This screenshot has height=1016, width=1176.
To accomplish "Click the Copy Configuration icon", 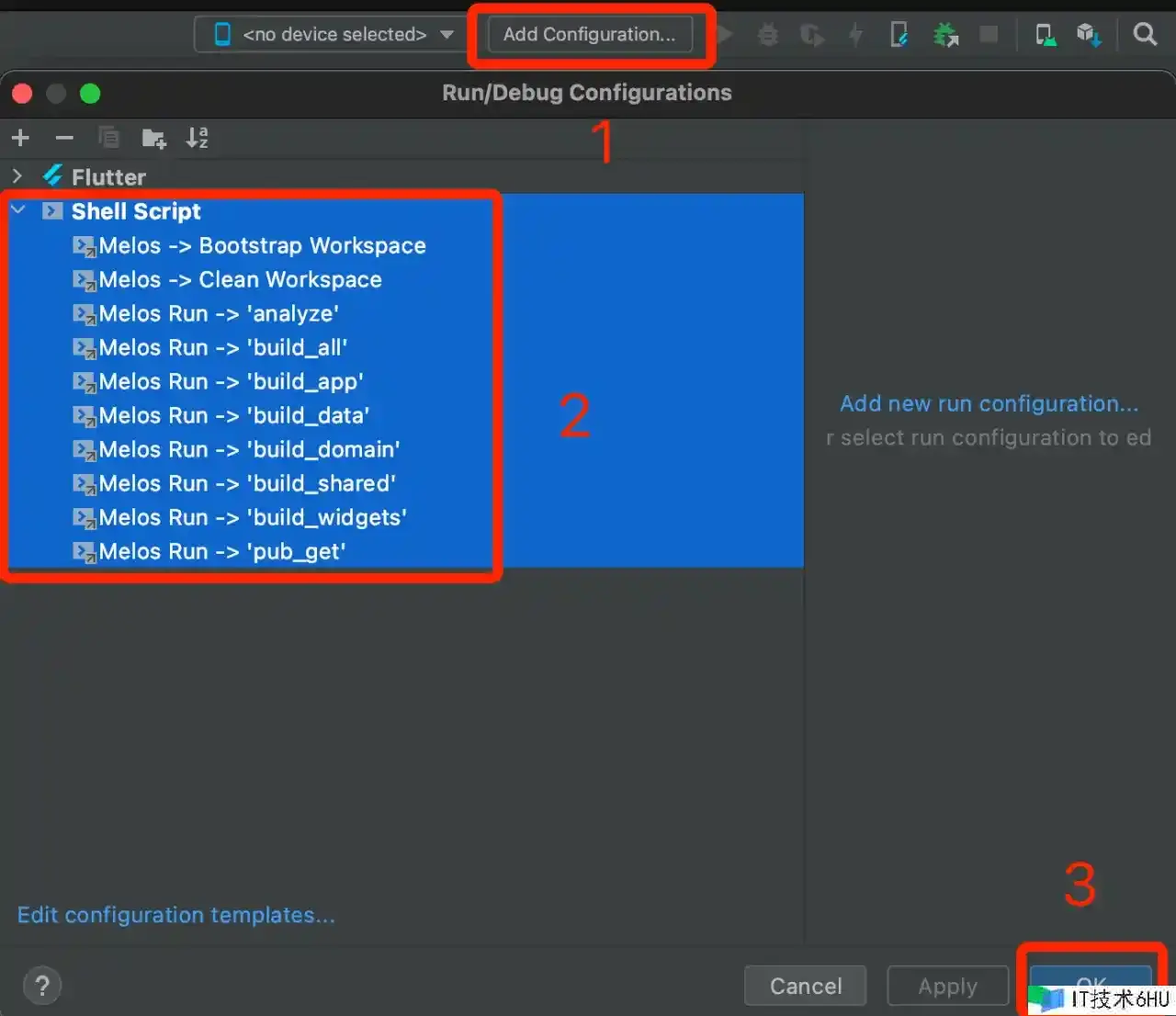I will [x=108, y=138].
